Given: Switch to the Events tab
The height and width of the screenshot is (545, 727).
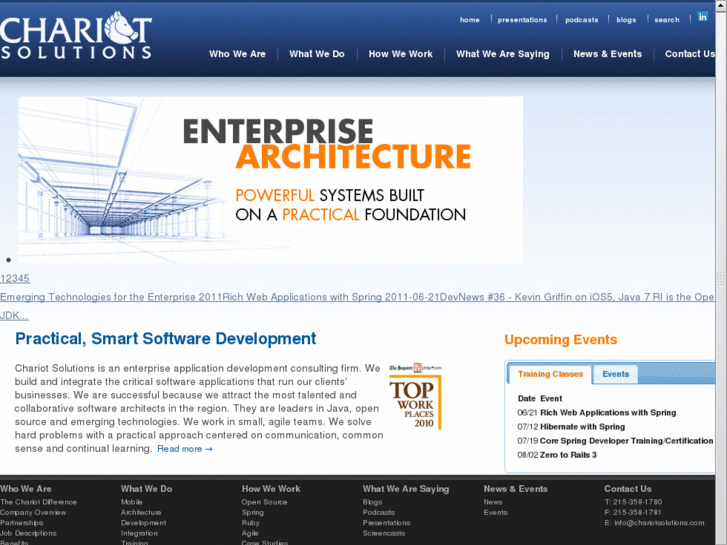Looking at the screenshot, I should click(615, 374).
